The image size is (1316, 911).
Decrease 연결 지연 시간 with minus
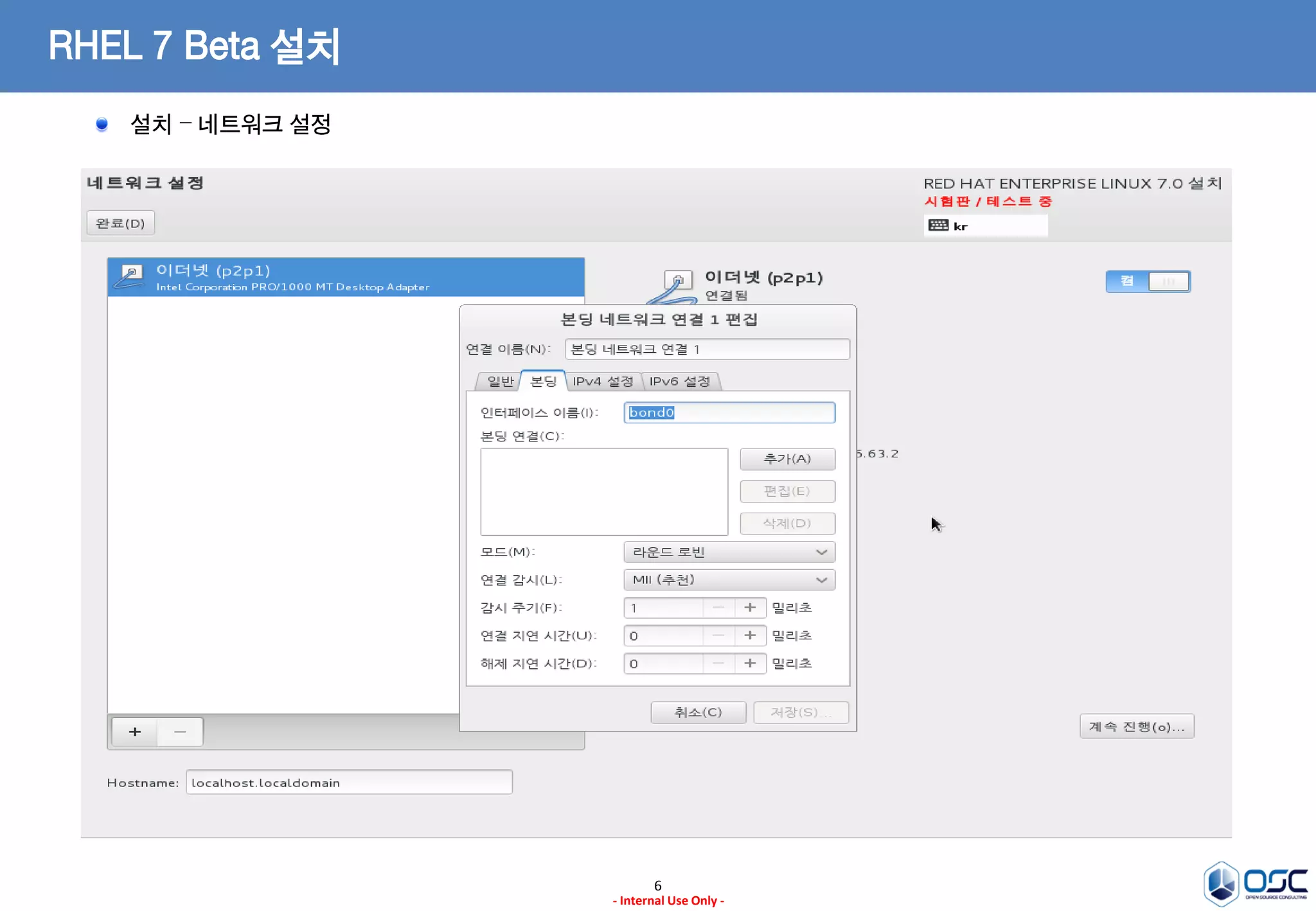point(718,635)
